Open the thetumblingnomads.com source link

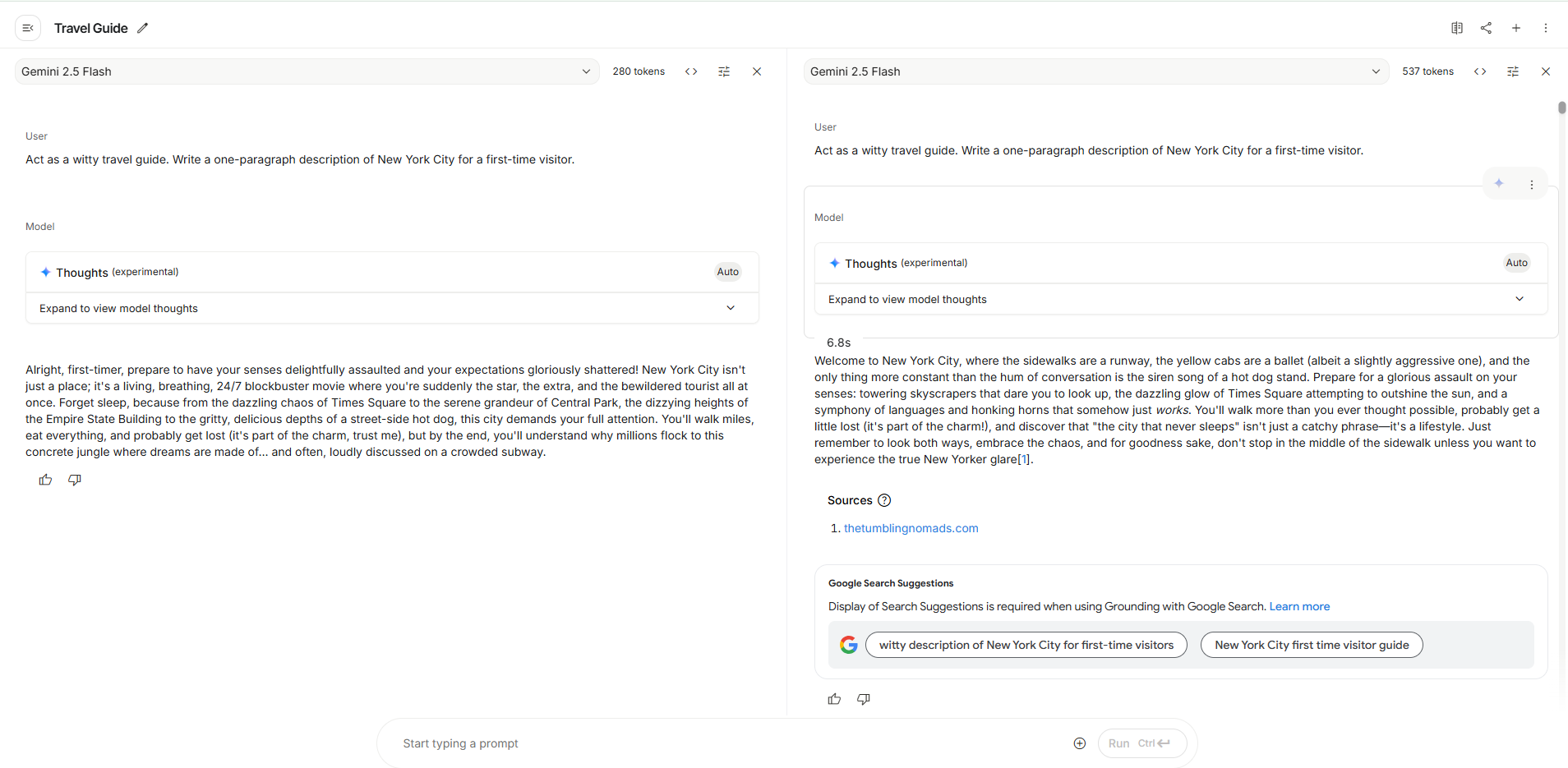click(911, 528)
